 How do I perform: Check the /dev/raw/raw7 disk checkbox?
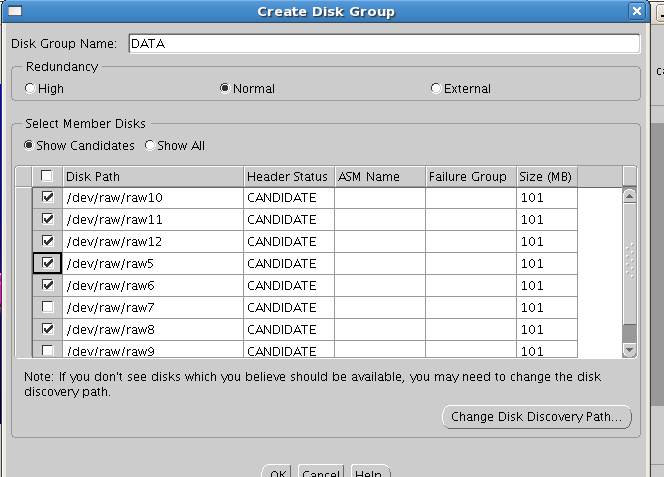(48, 306)
